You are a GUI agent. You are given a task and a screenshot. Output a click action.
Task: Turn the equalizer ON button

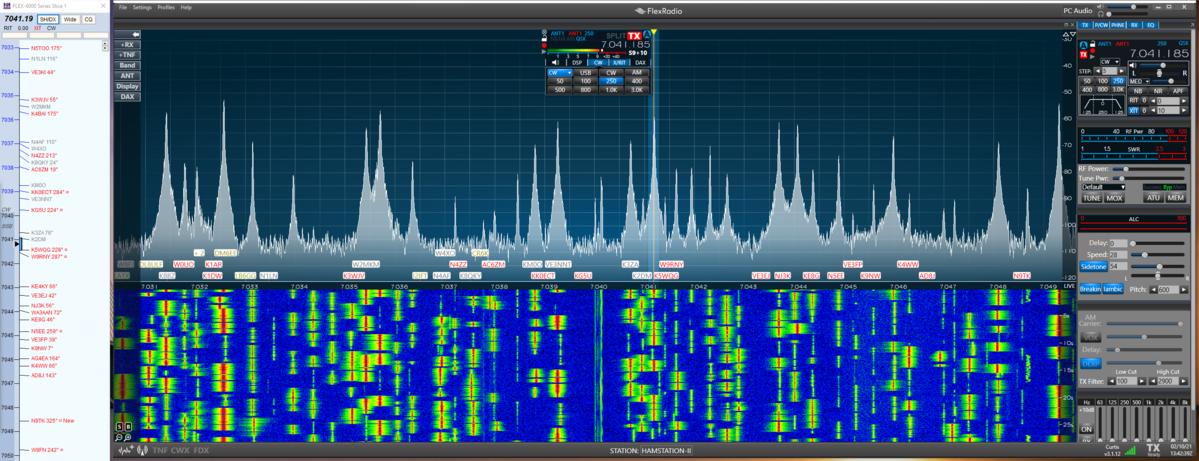pyautogui.click(x=1086, y=430)
